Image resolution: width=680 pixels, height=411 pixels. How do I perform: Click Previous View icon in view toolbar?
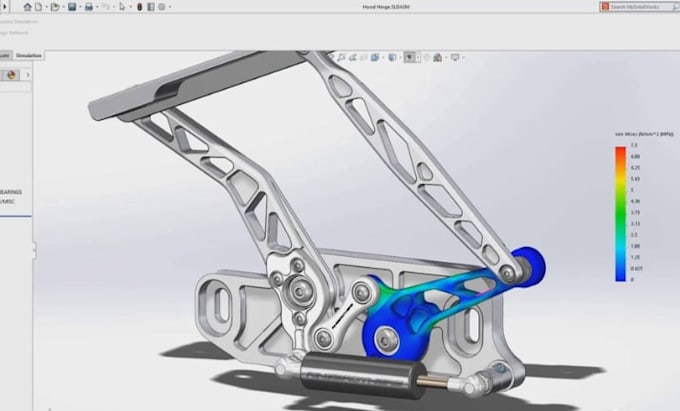[353, 57]
